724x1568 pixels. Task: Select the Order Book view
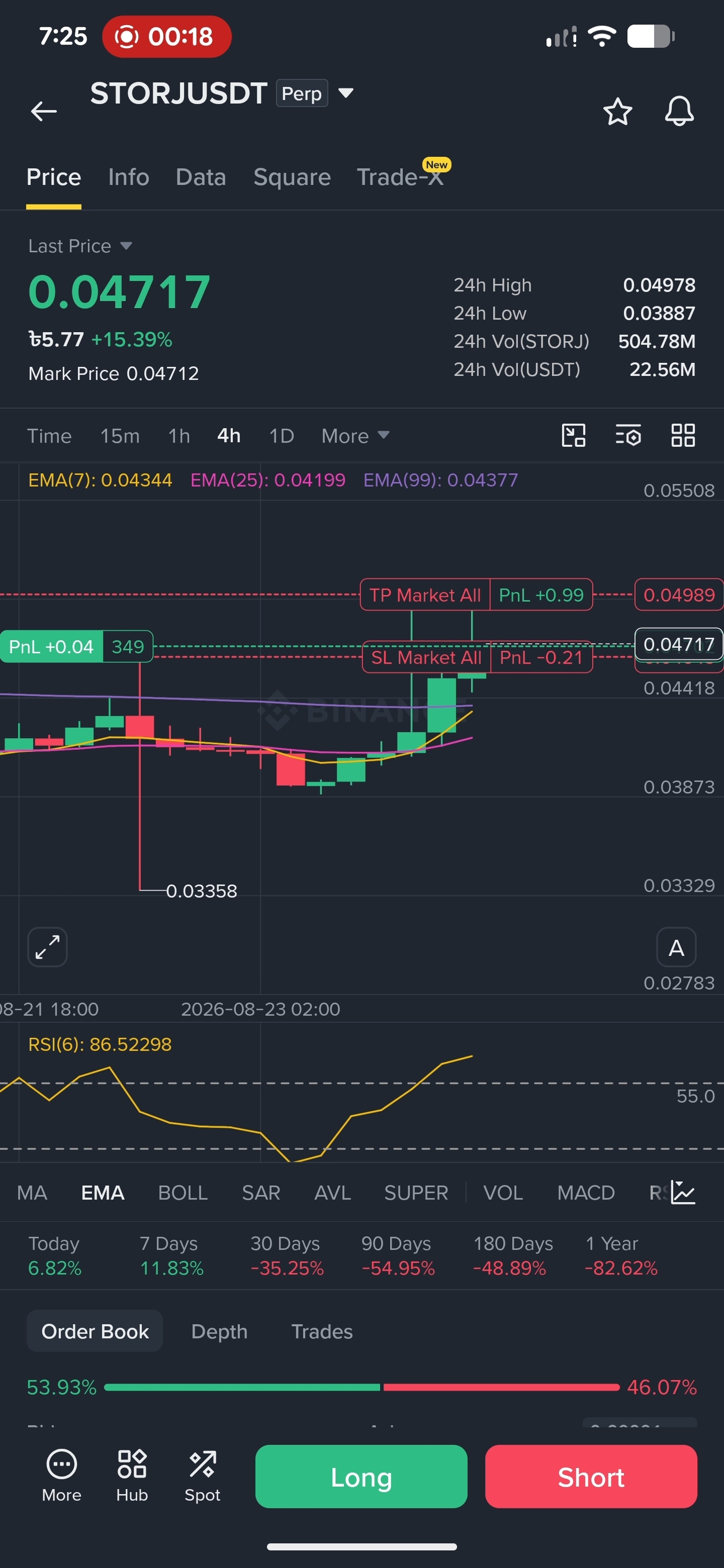[95, 1331]
